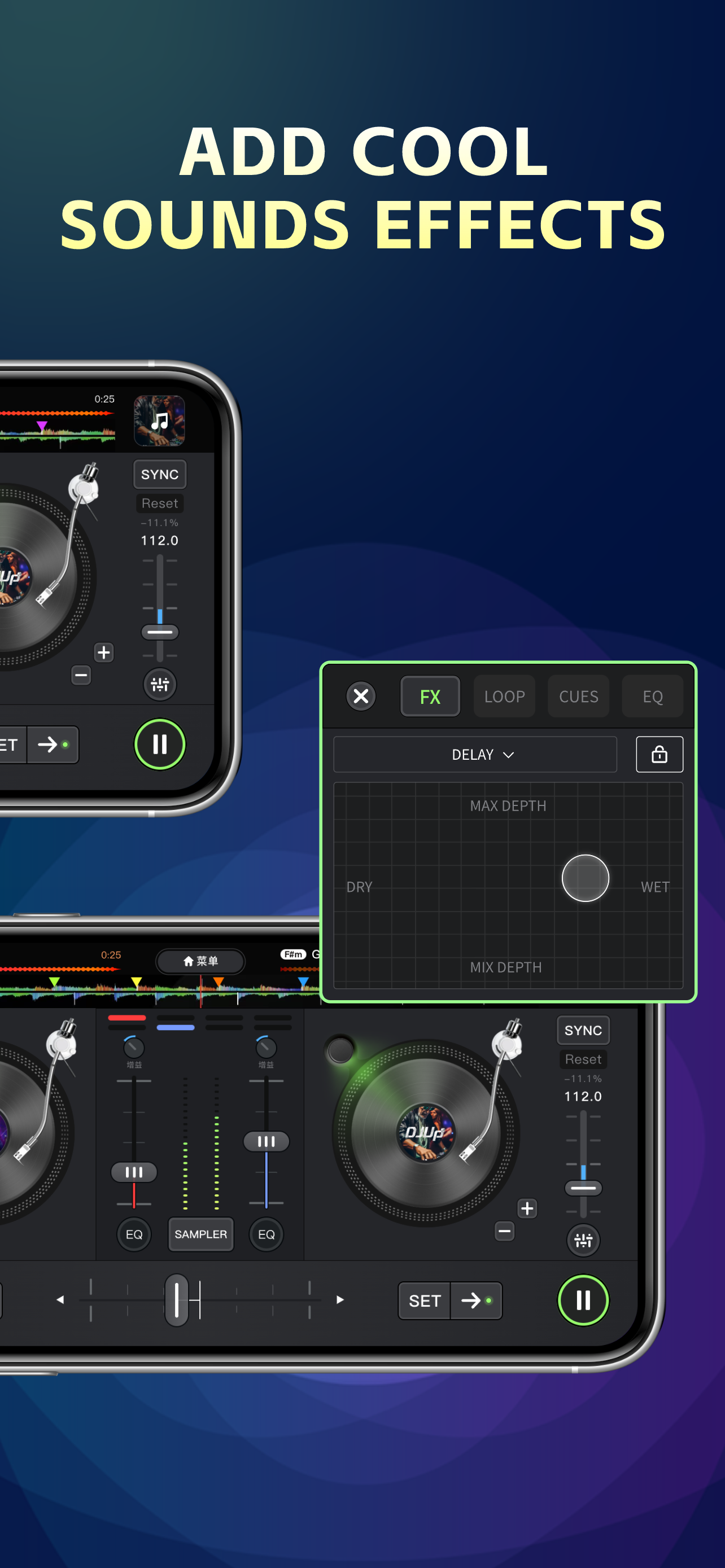725x1568 pixels.
Task: Click the crossfader handle
Action: [x=177, y=1299]
